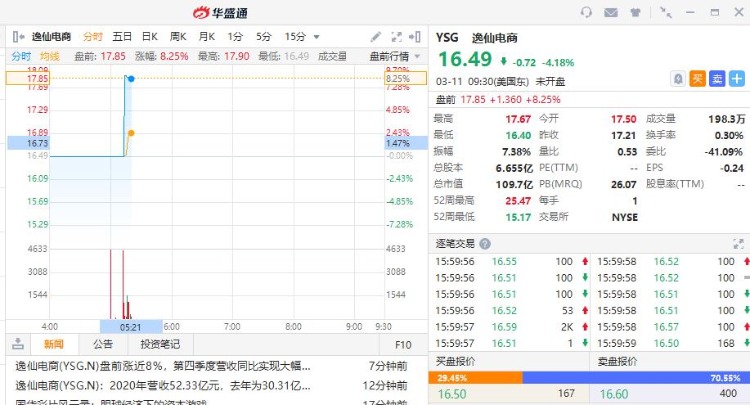This screenshot has height=405, width=750.
Task: Toggle the right quote panel icon
Action: coord(415,37)
